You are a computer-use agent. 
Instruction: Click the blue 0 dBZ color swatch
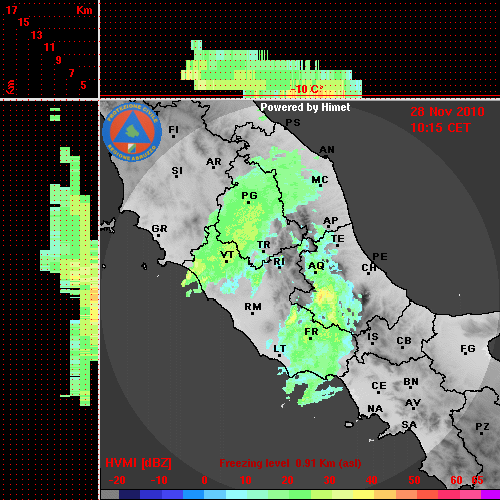pos(193,494)
